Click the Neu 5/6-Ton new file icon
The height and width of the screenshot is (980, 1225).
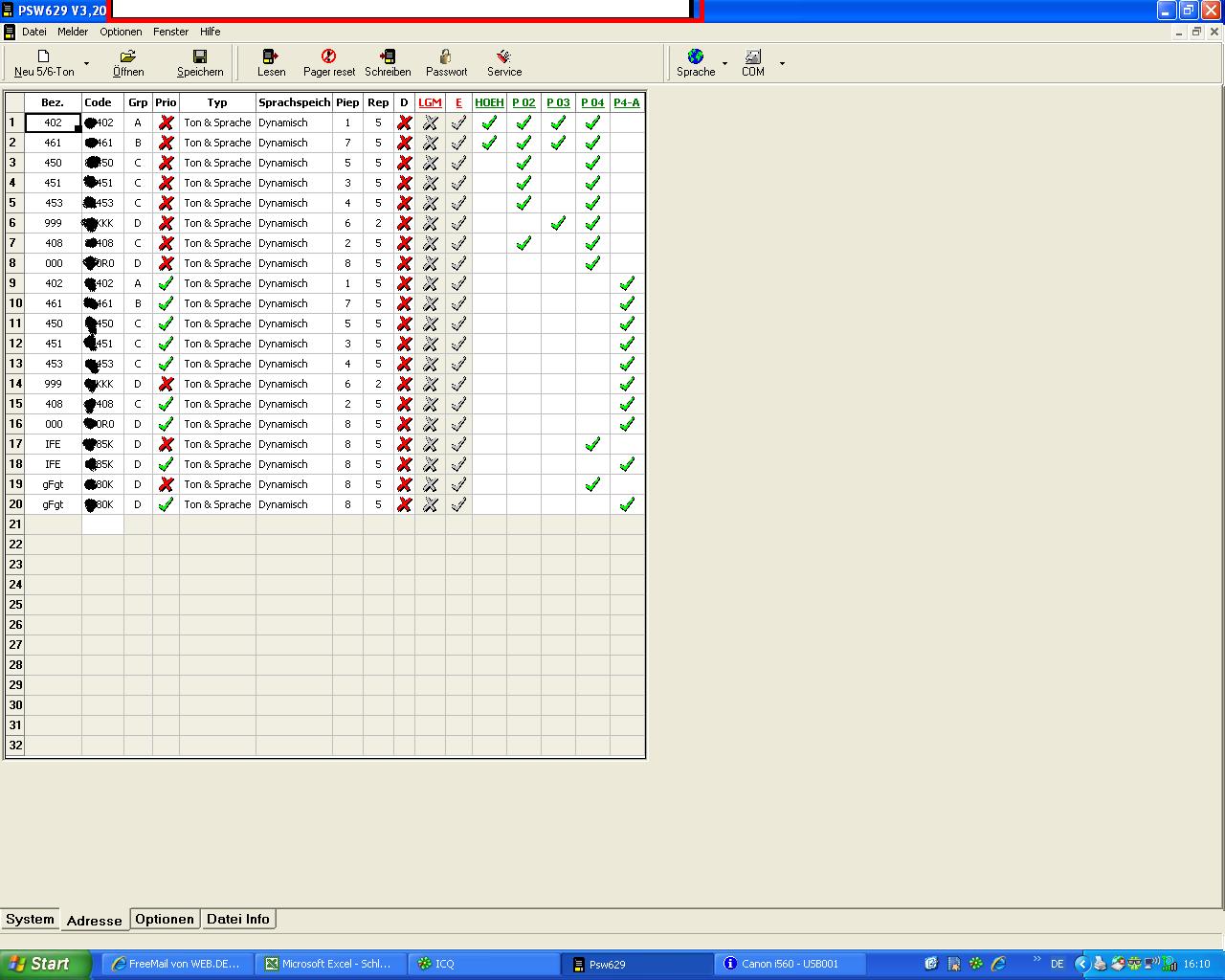[x=43, y=57]
